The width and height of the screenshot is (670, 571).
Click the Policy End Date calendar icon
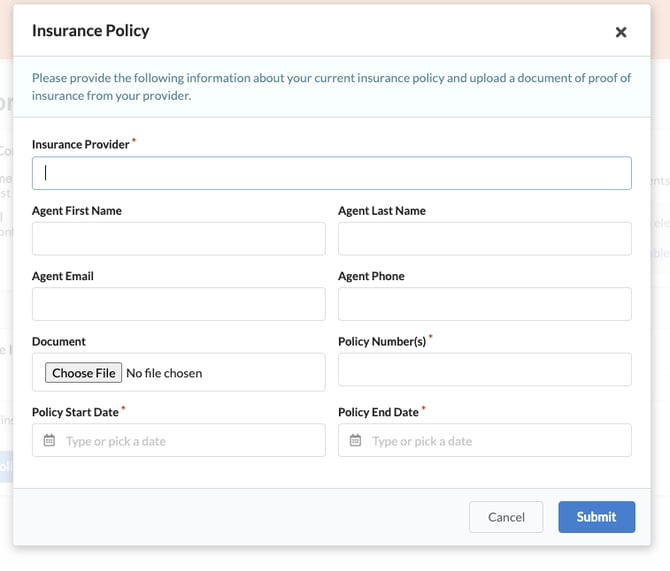click(355, 441)
